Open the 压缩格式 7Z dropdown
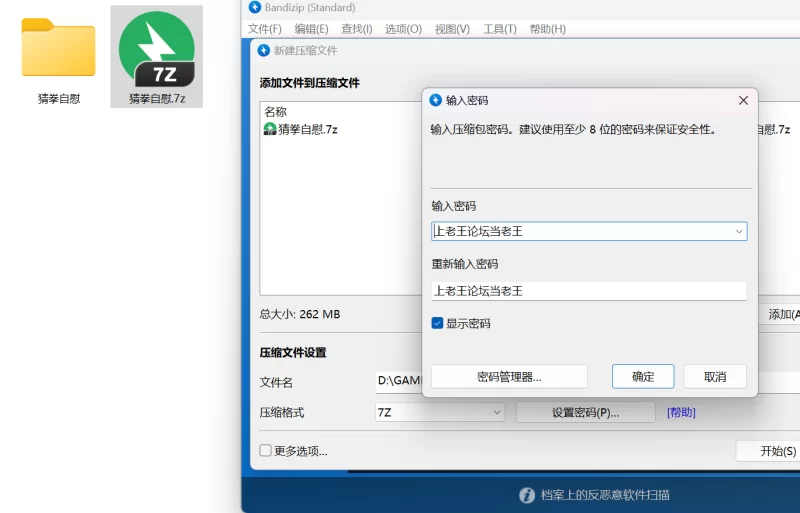 [497, 412]
